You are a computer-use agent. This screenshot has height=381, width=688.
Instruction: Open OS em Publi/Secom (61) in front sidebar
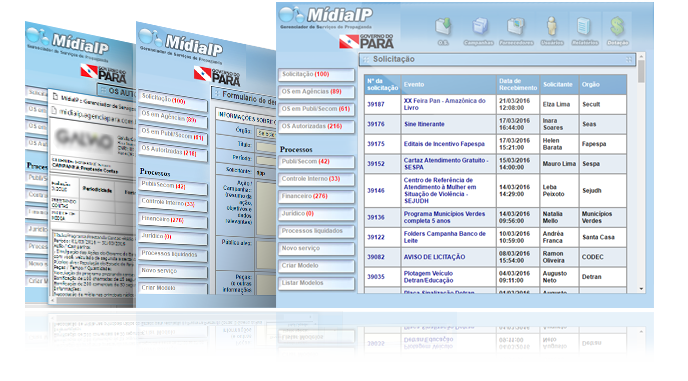316,109
